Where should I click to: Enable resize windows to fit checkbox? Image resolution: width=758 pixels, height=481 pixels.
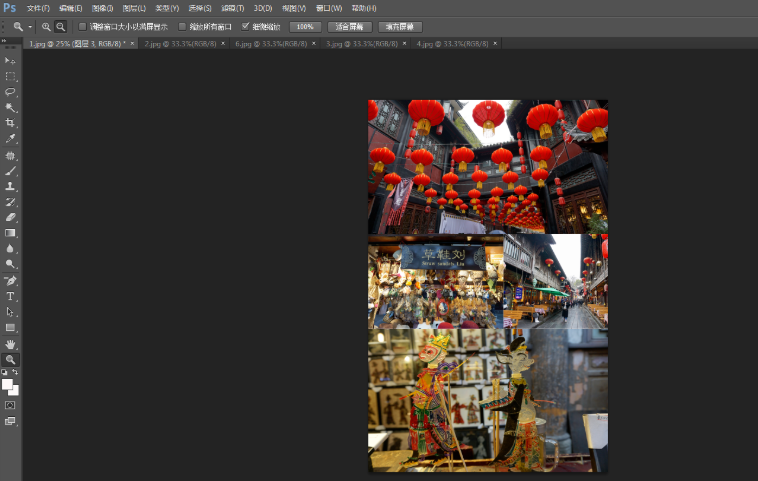click(x=83, y=27)
